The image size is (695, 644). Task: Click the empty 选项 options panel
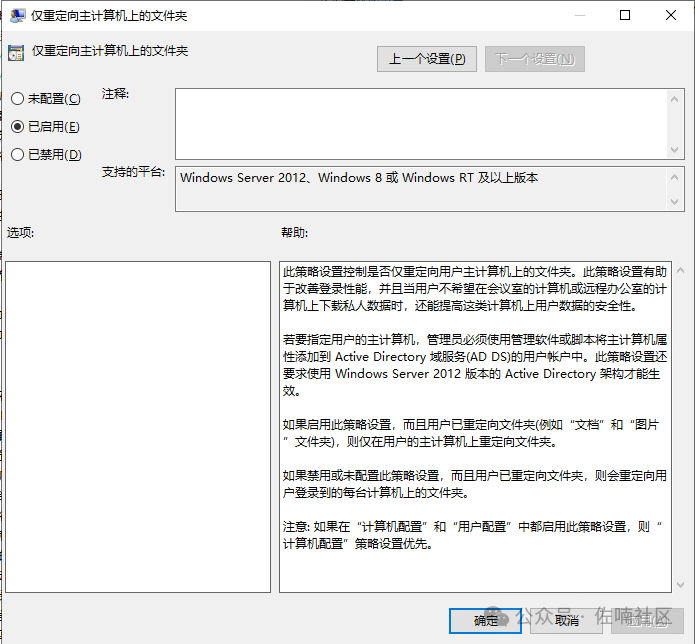click(x=138, y=427)
